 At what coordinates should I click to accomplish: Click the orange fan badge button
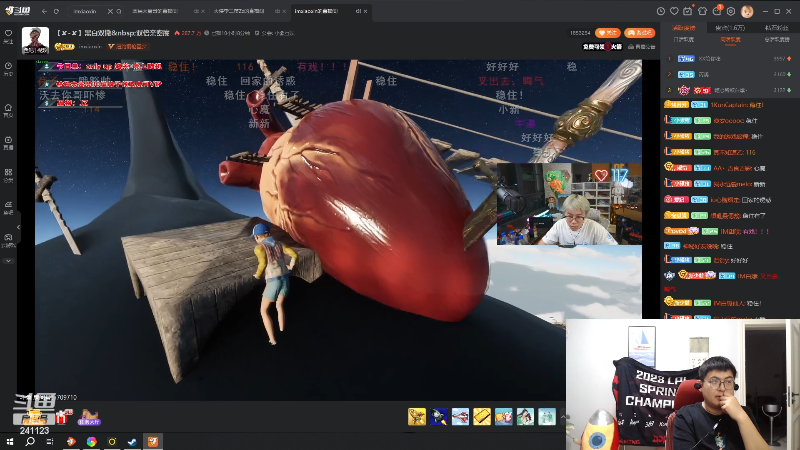(639, 33)
